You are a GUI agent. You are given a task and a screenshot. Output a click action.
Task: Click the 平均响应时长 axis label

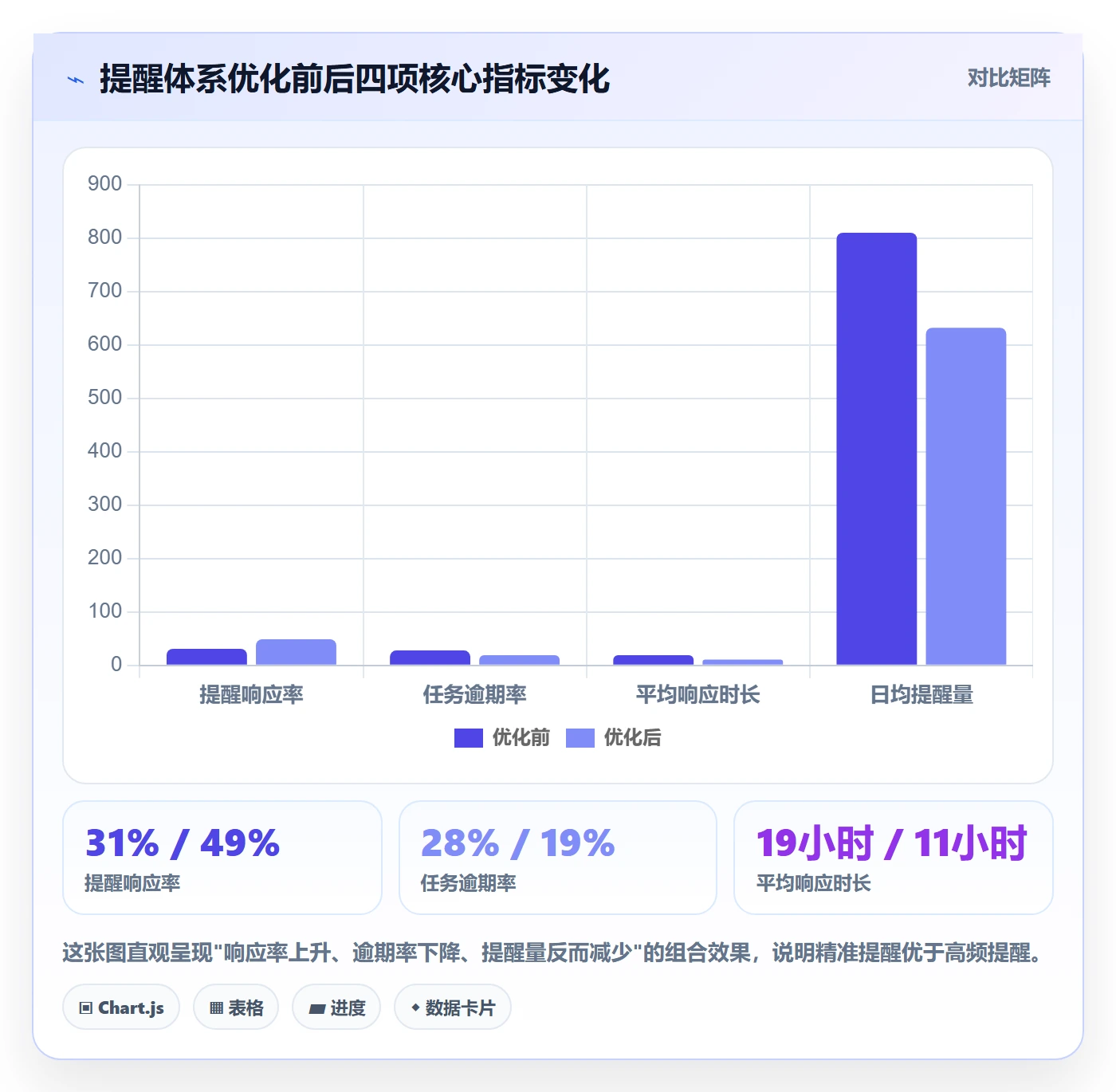(x=698, y=694)
